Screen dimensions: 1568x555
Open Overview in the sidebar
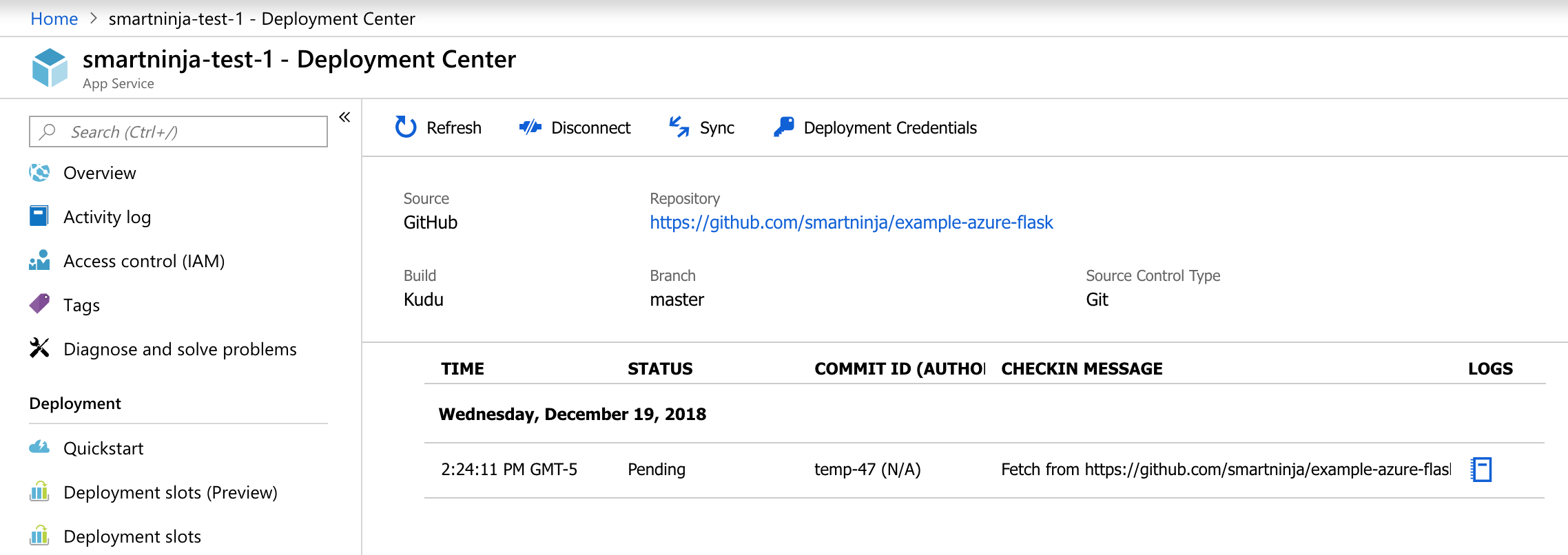(x=100, y=173)
